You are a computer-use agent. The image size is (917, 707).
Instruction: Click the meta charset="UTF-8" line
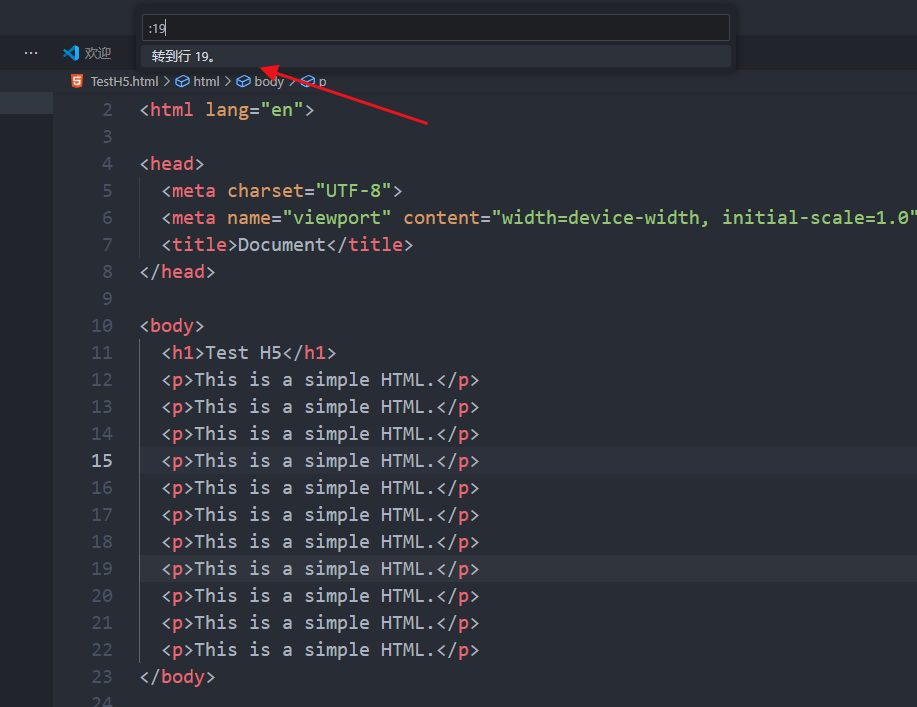tap(282, 191)
